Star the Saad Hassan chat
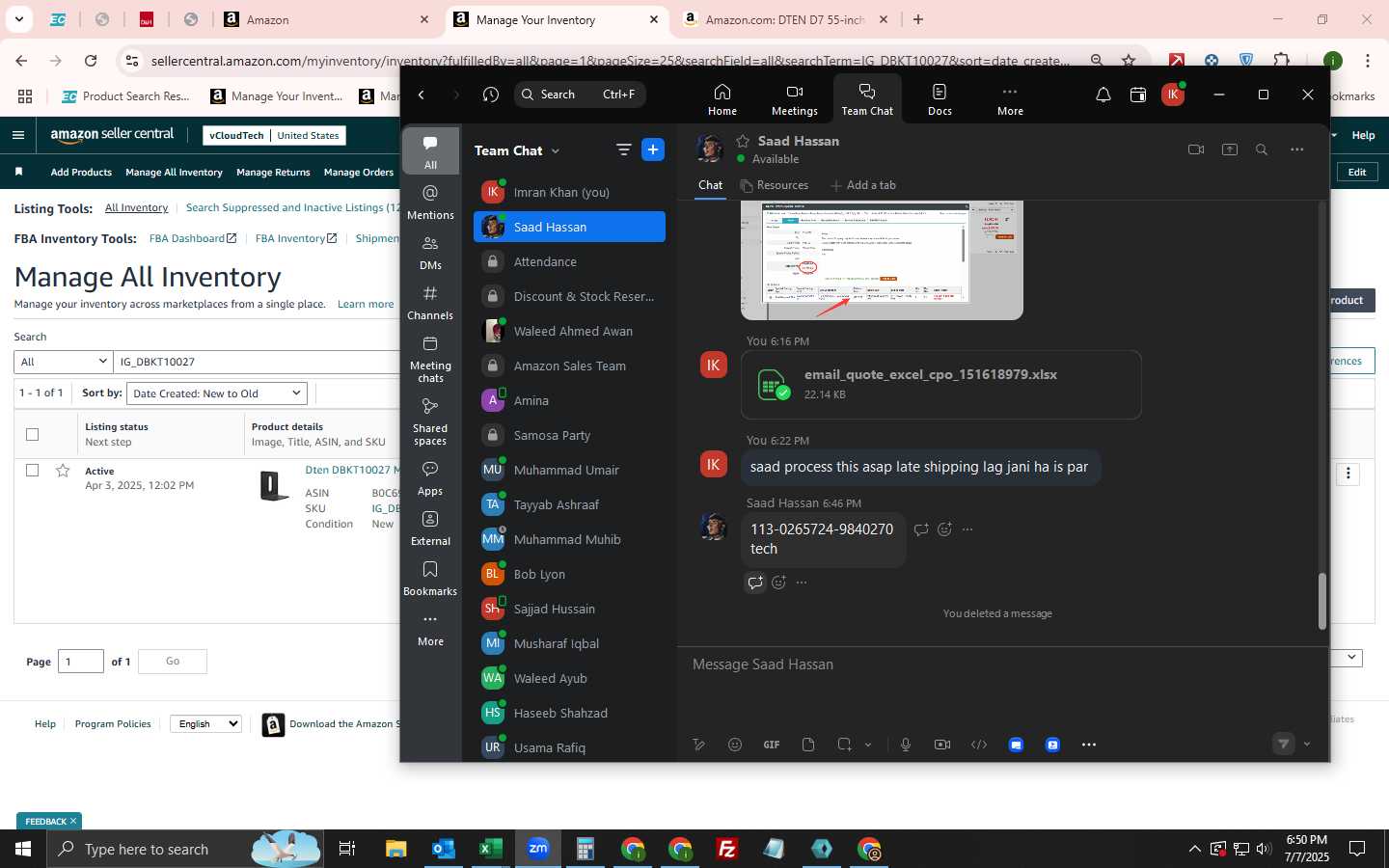 click(743, 141)
